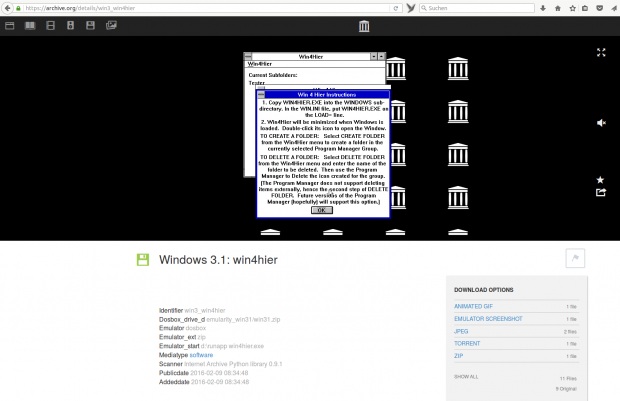620x401 pixels.
Task: Bookmark this page with star icon
Action: tap(572, 8)
